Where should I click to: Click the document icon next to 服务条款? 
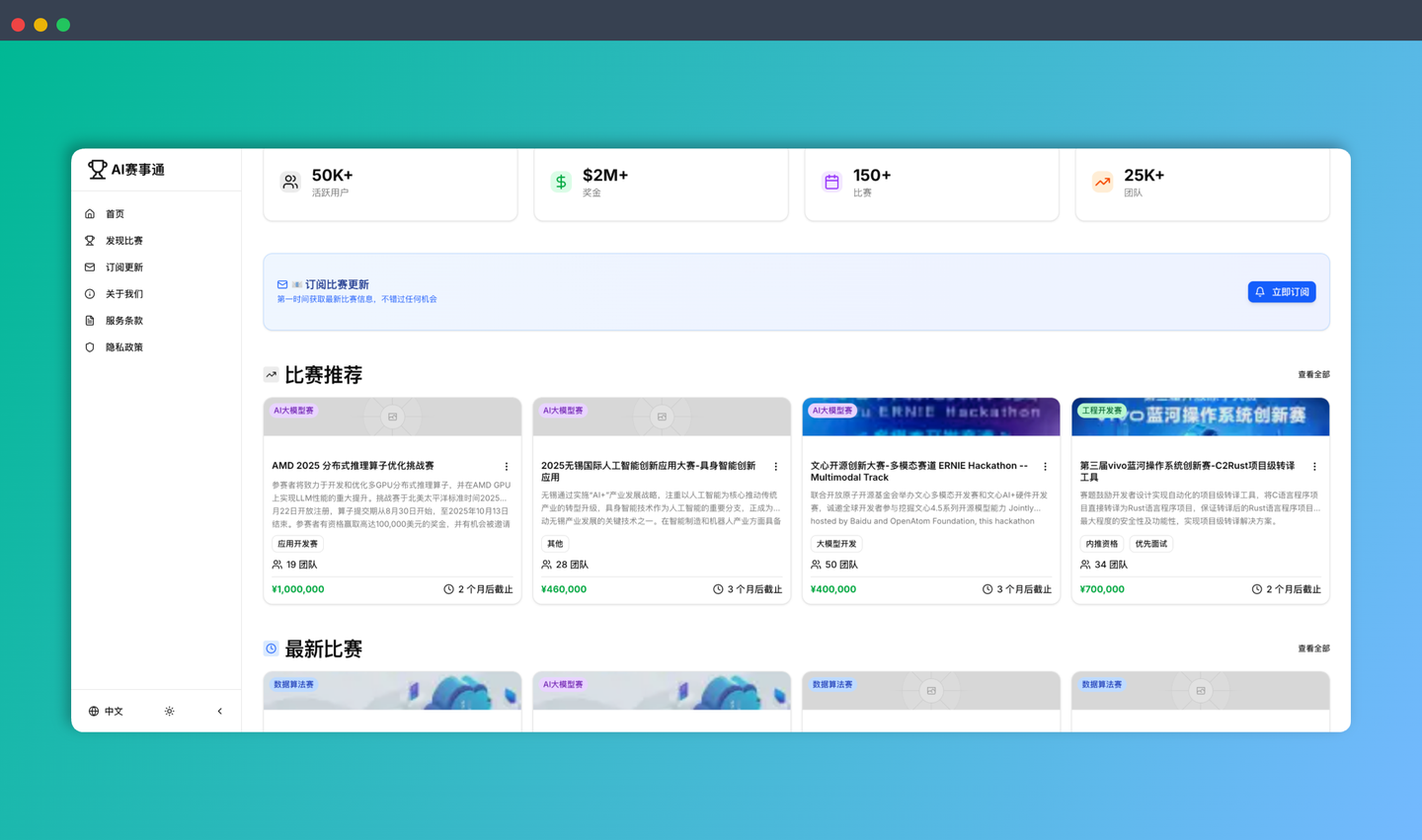pos(91,320)
